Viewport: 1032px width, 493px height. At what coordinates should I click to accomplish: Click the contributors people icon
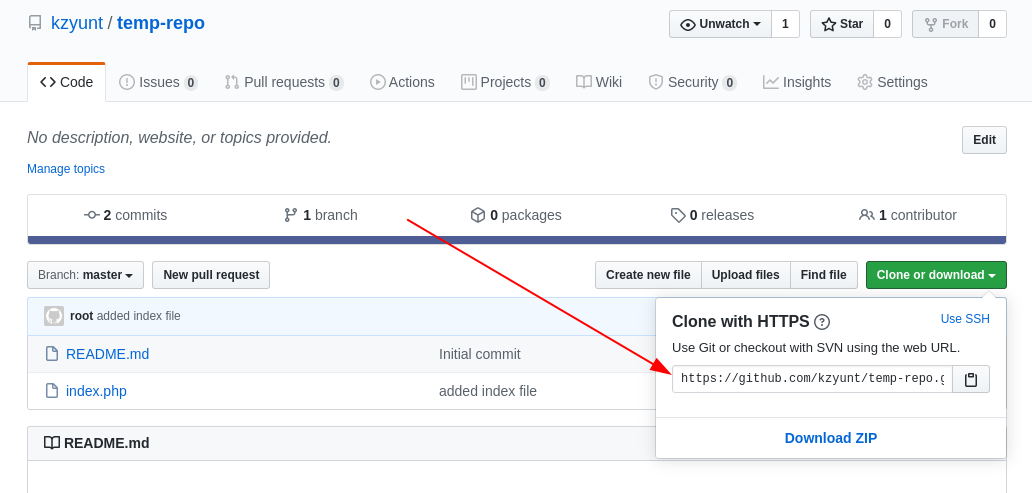click(867, 215)
